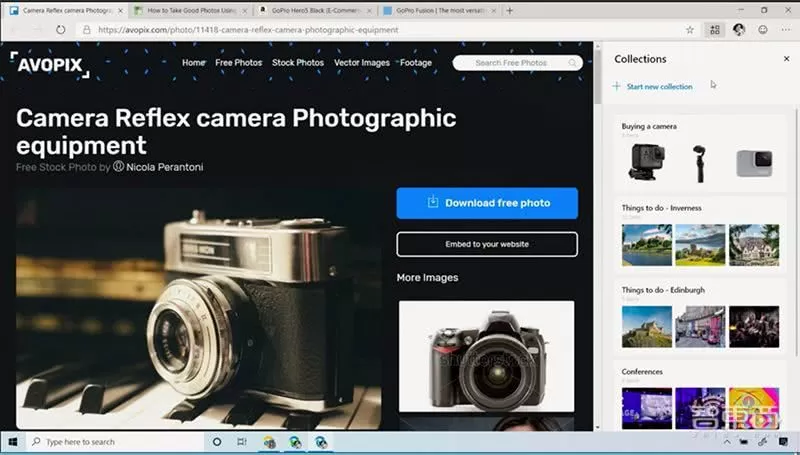Open the Vector Images menu item
This screenshot has height=455, width=800.
[361, 63]
